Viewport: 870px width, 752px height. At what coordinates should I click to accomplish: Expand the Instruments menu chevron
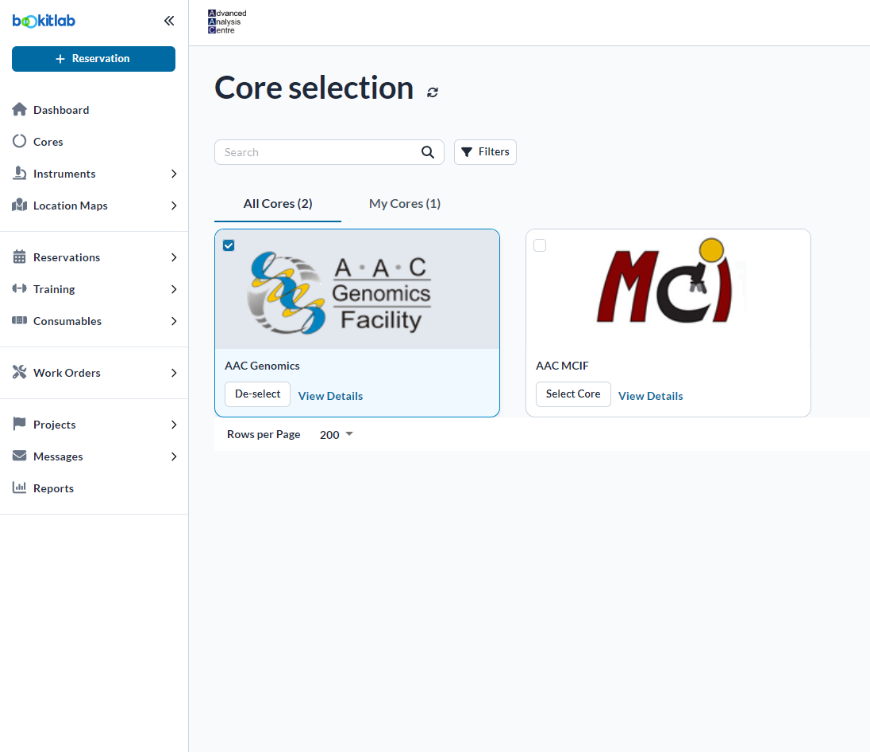click(174, 174)
